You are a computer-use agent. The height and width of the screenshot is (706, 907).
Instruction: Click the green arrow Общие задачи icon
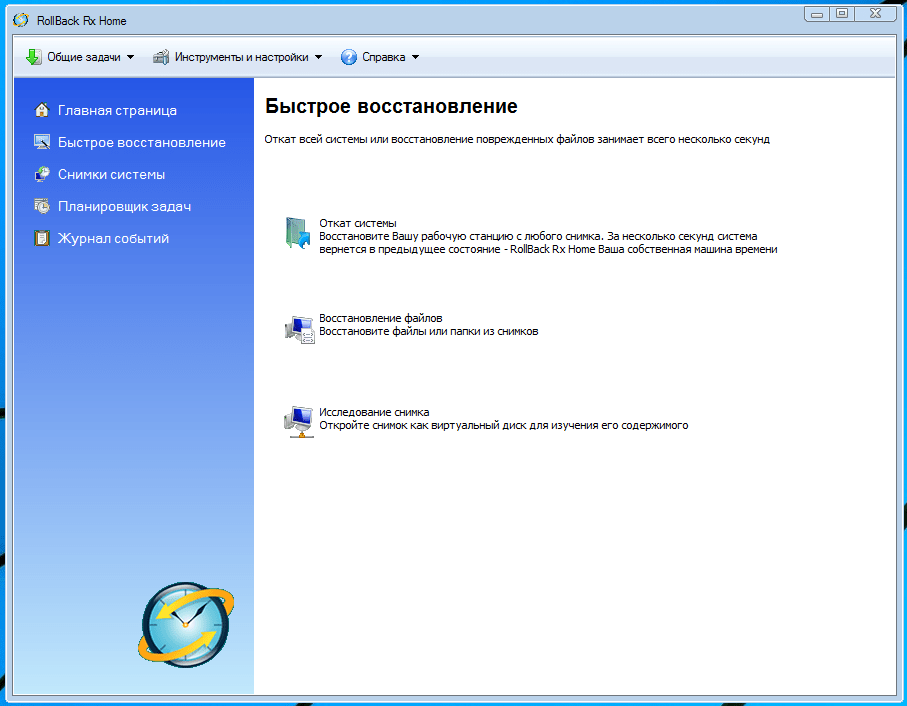coord(33,57)
